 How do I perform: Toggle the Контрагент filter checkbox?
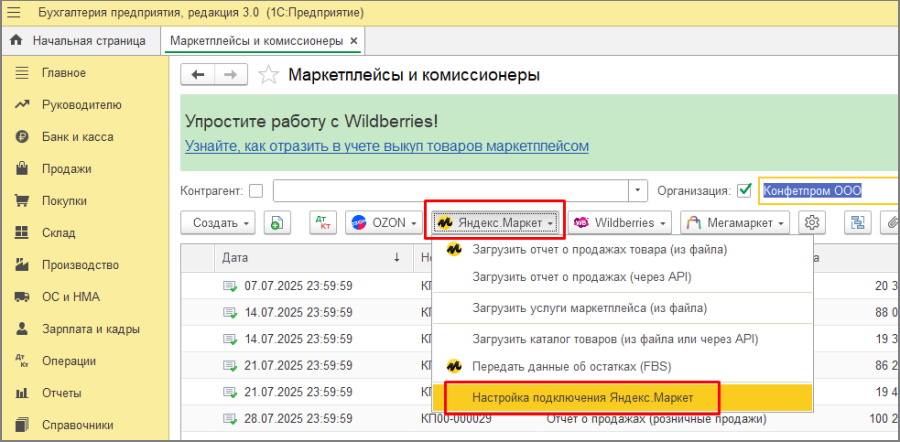tap(256, 191)
